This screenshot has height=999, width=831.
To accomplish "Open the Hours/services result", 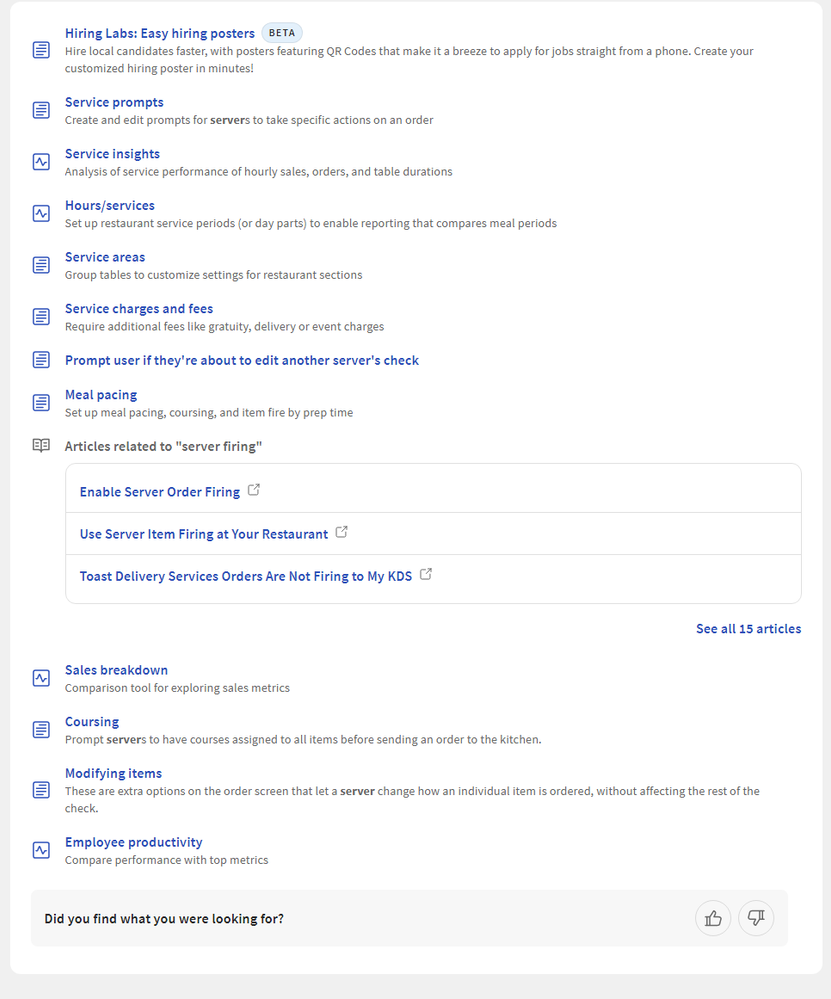I will point(110,205).
